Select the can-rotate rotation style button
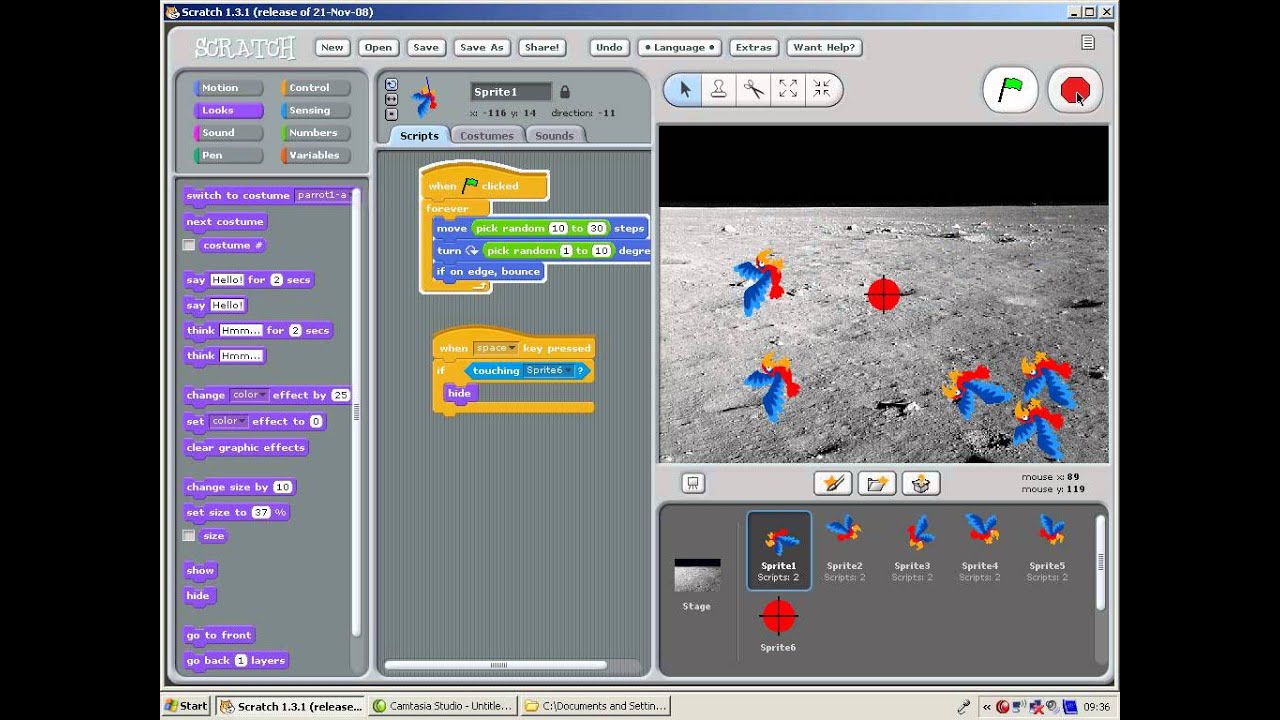The image size is (1280, 720). point(391,85)
